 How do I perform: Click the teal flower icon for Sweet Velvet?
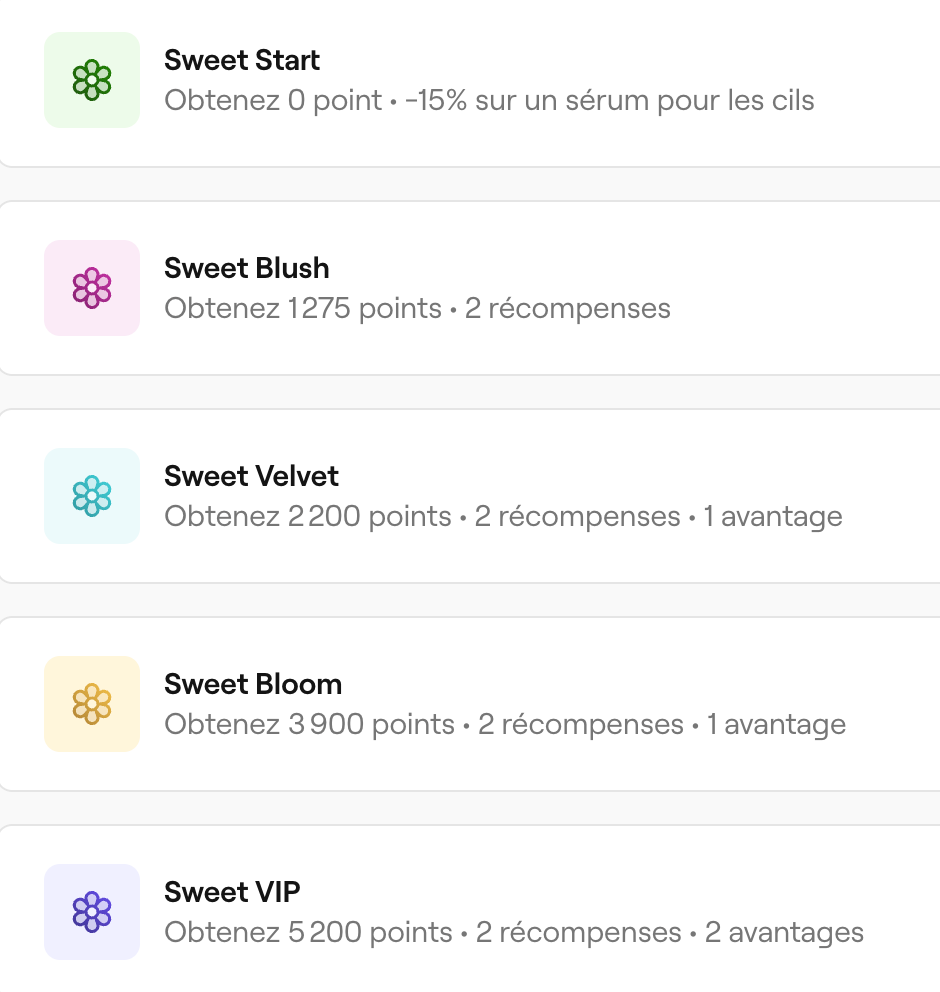coord(92,496)
